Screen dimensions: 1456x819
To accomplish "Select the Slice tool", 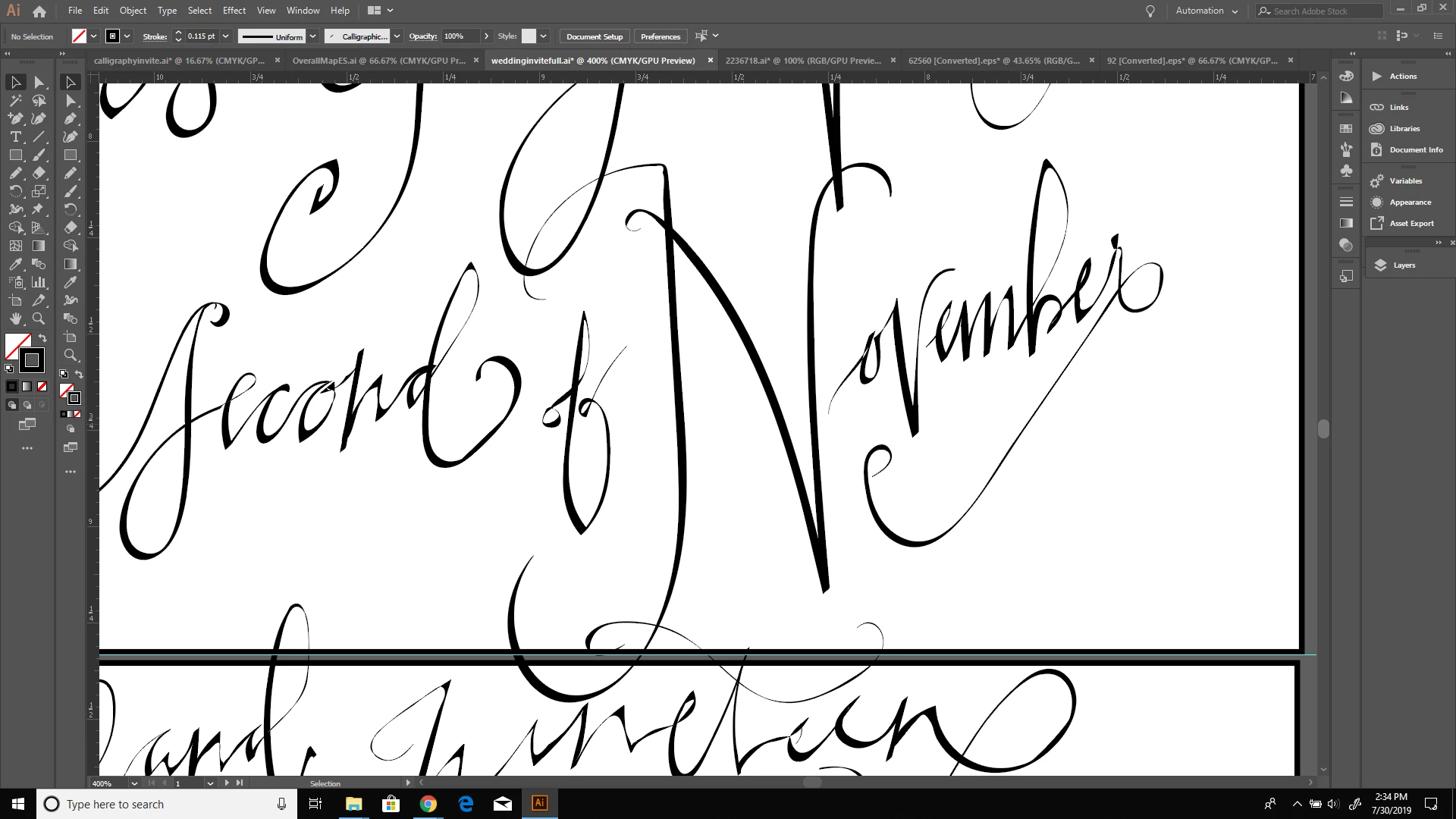I will pyautogui.click(x=39, y=300).
